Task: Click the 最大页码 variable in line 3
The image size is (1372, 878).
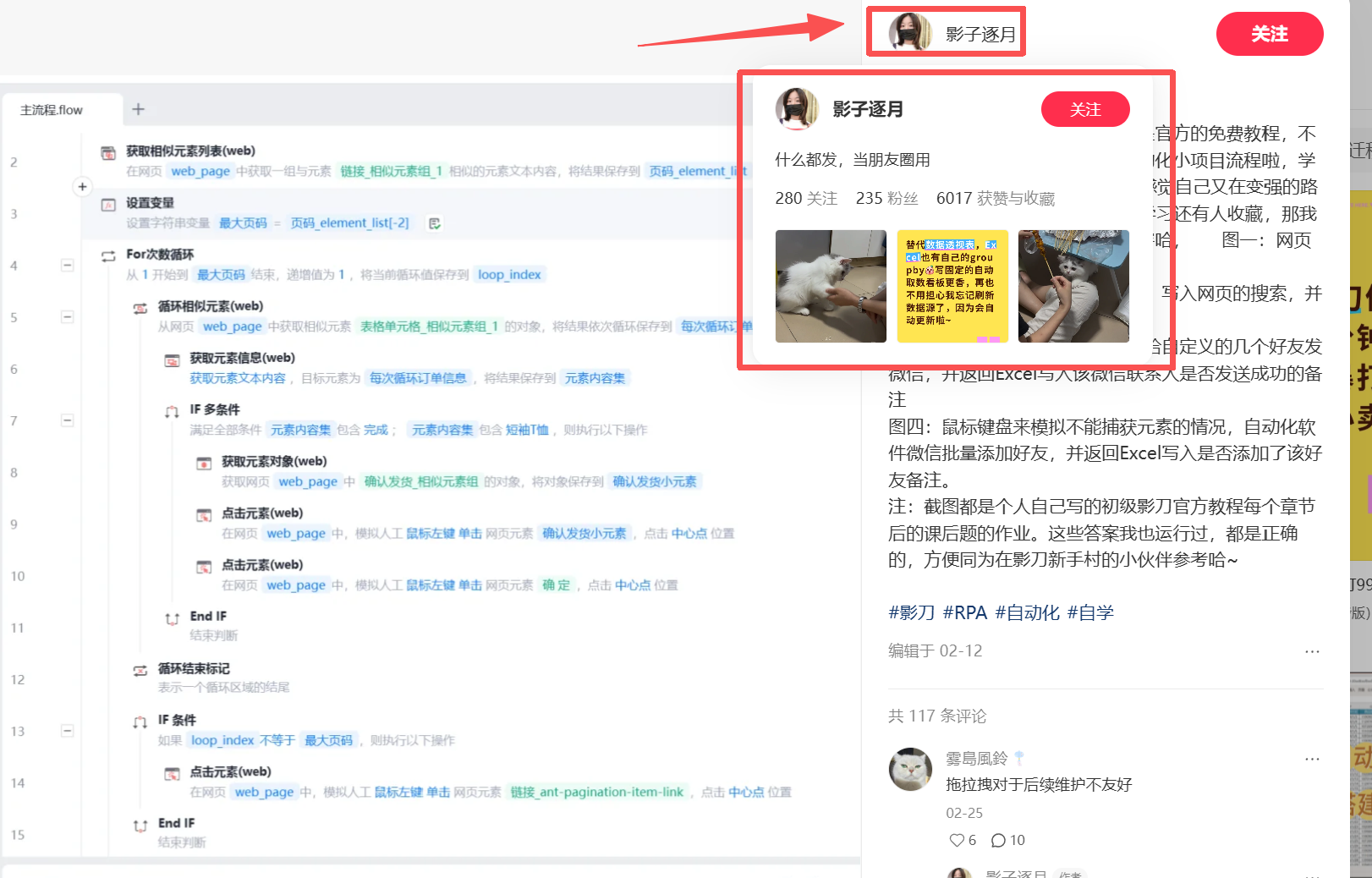Action: (x=243, y=223)
